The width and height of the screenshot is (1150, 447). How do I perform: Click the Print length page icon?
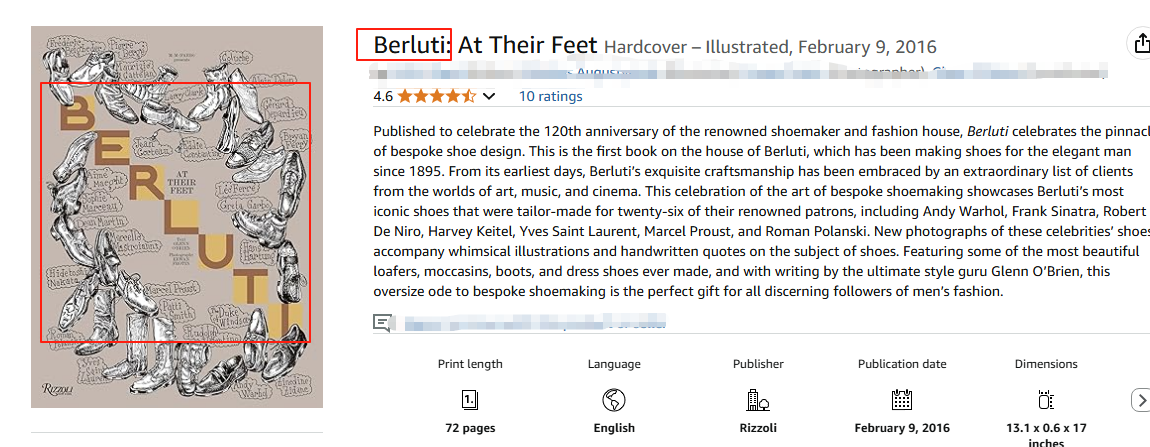470,400
